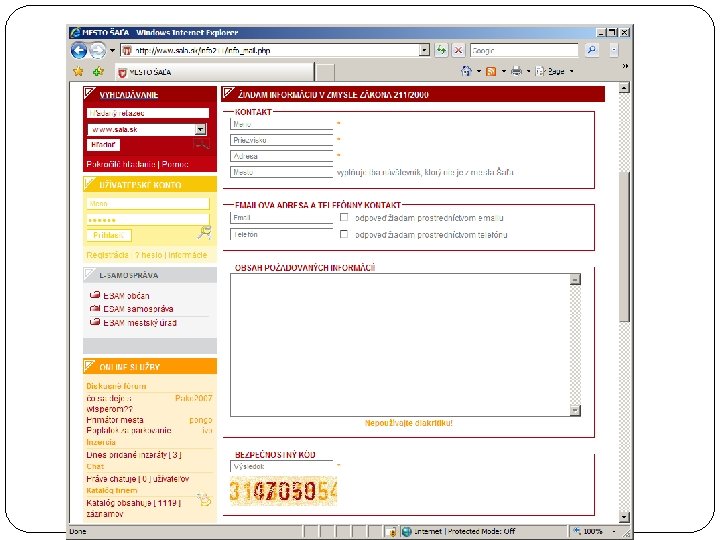Image resolution: width=720 pixels, height=540 pixels.
Task: Click the magnifier Search icon in toolbar
Action: pos(592,50)
